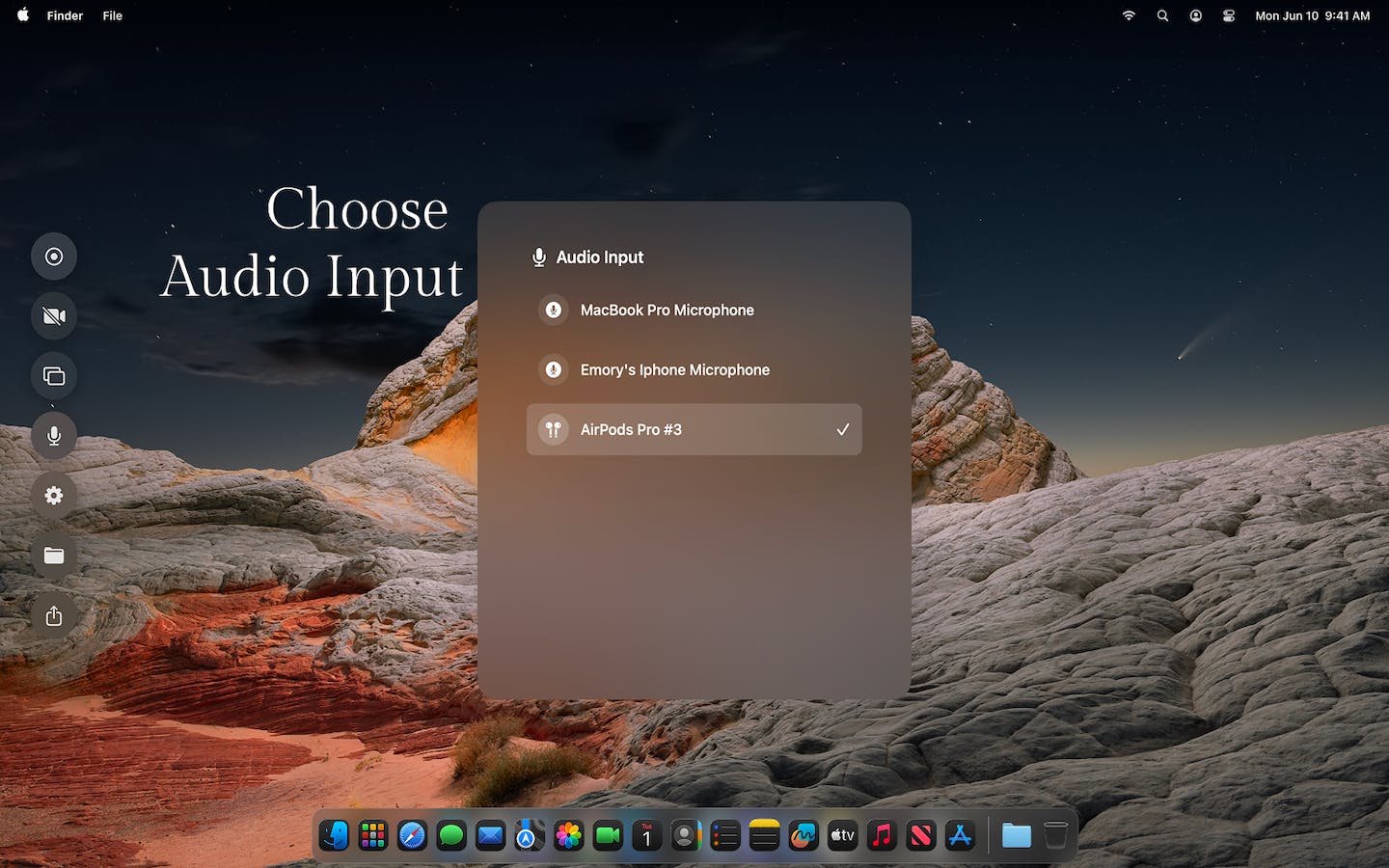
Task: Open Safari from the dock
Action: [412, 835]
